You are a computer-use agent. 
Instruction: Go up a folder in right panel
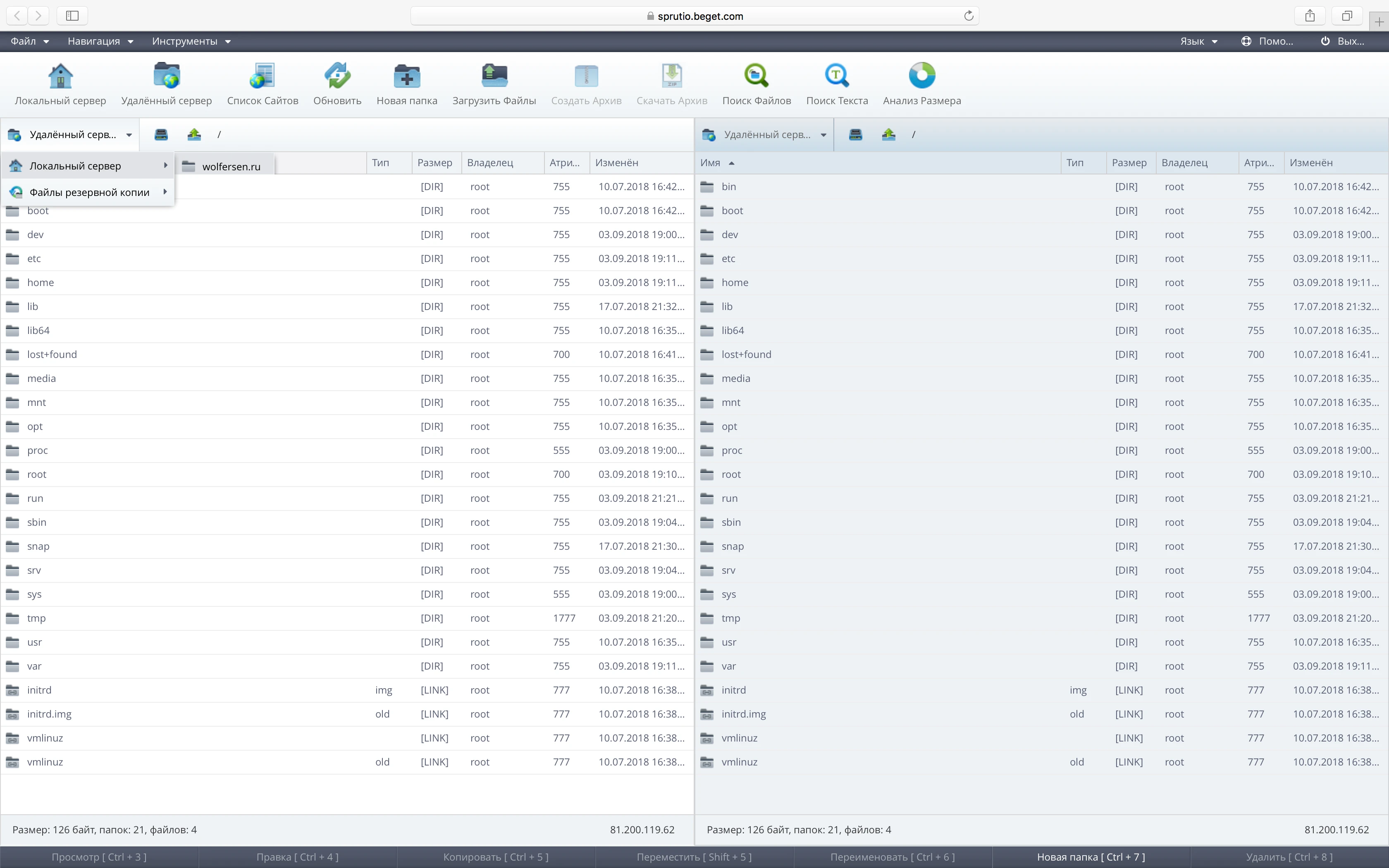[x=888, y=135]
